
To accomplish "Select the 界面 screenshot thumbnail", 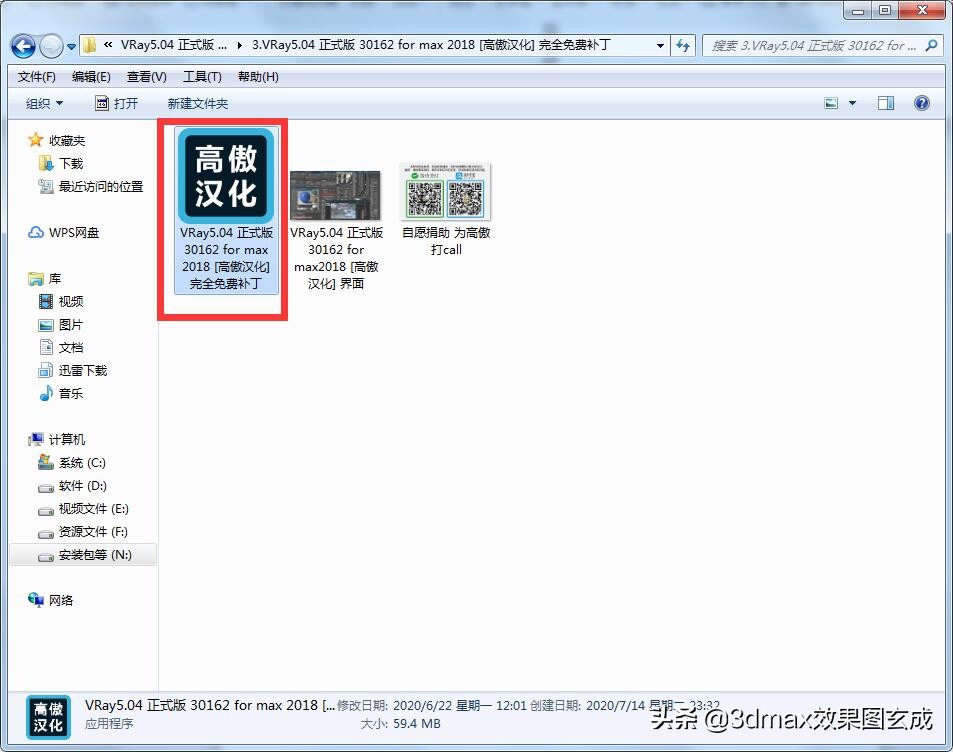I will tap(335, 195).
